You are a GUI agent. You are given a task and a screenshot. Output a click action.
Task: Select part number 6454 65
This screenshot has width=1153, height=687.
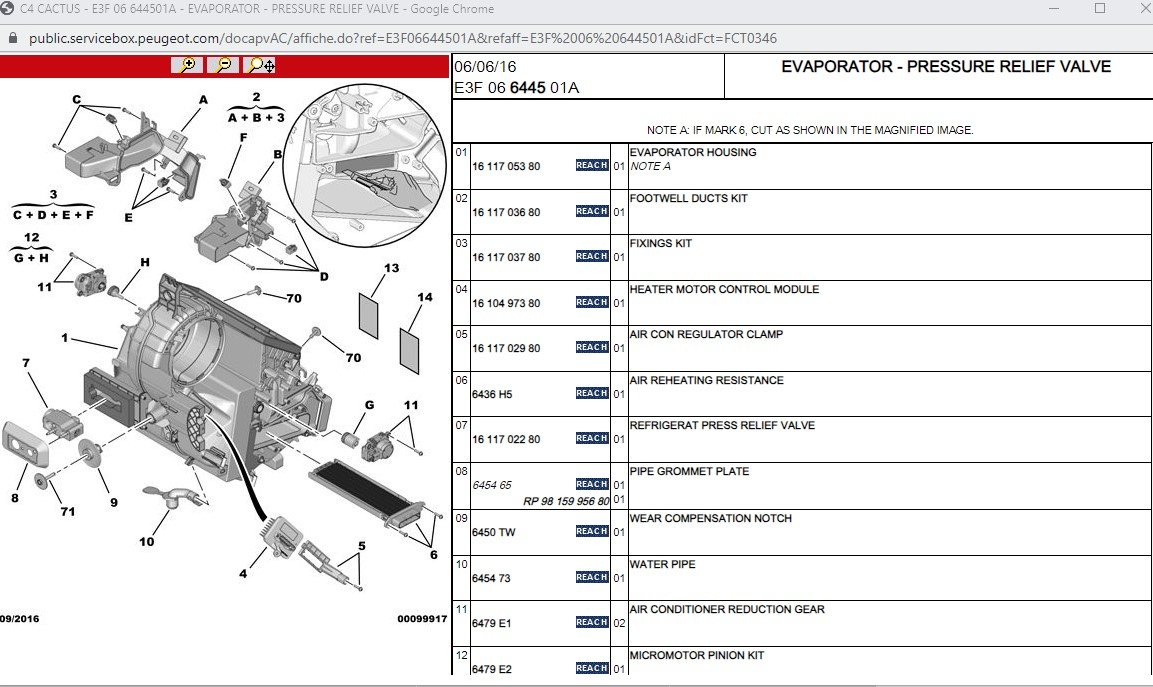point(492,485)
